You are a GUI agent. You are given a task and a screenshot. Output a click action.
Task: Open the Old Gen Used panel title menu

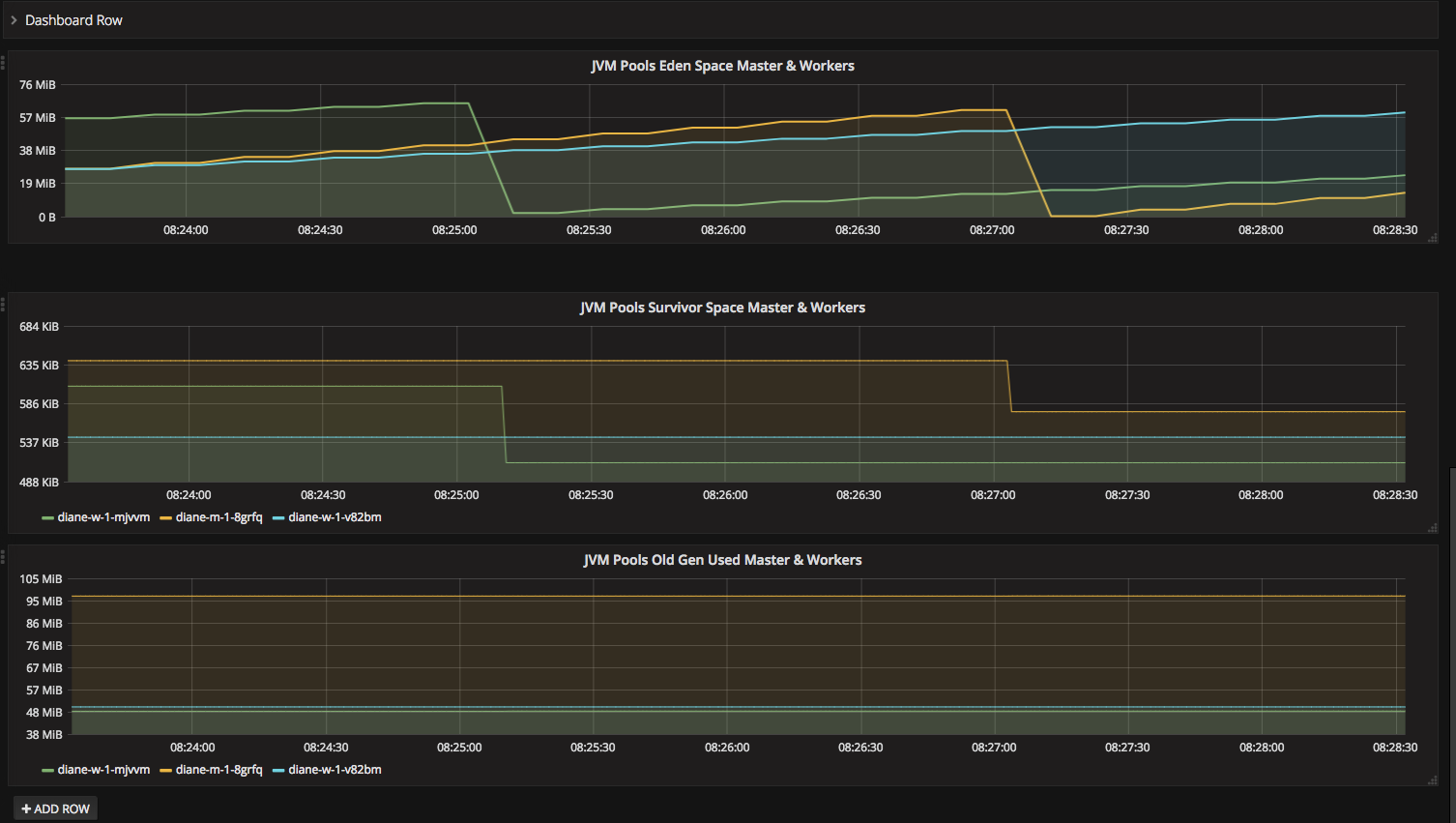pos(722,560)
